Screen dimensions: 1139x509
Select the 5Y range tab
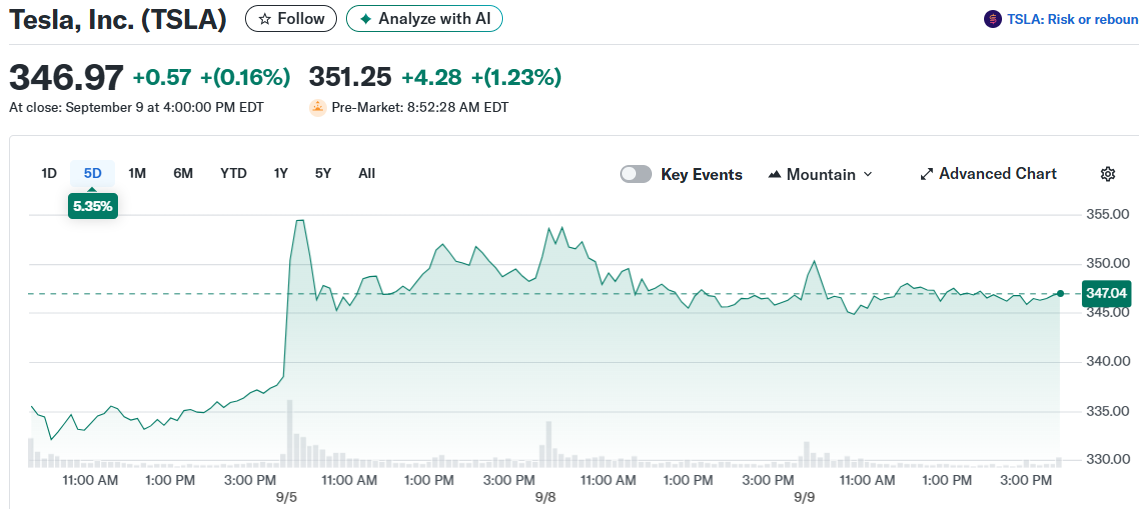click(323, 174)
